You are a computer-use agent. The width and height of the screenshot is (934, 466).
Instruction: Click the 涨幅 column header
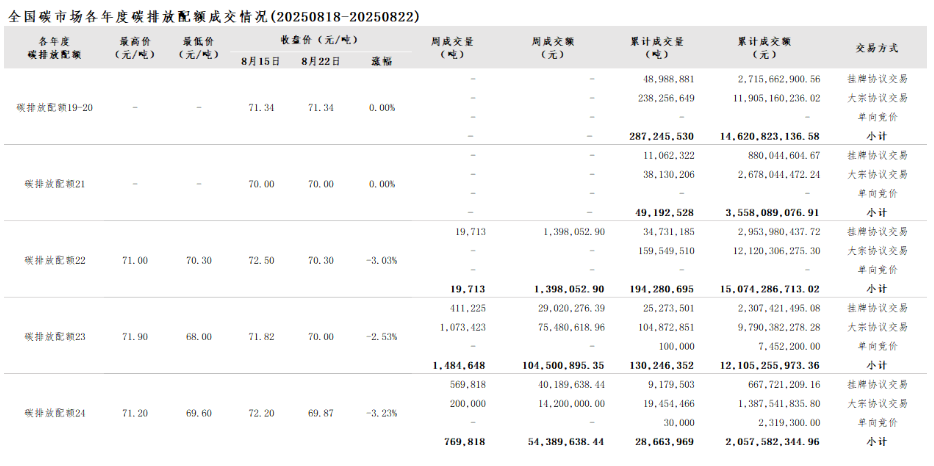pyautogui.click(x=381, y=61)
